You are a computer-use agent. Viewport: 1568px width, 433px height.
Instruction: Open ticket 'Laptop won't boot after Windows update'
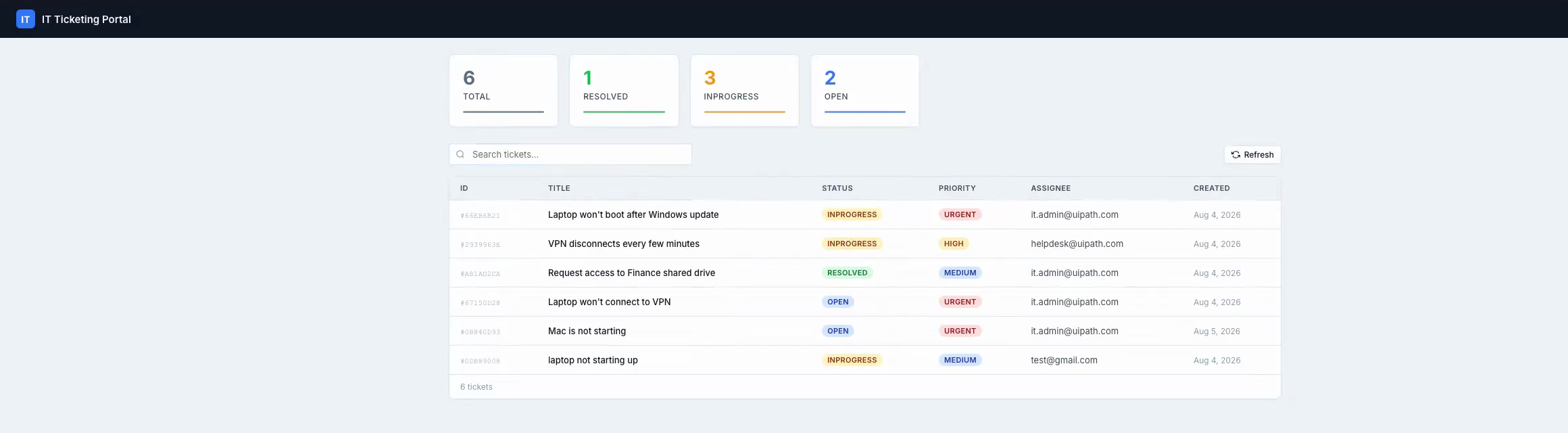tap(633, 214)
